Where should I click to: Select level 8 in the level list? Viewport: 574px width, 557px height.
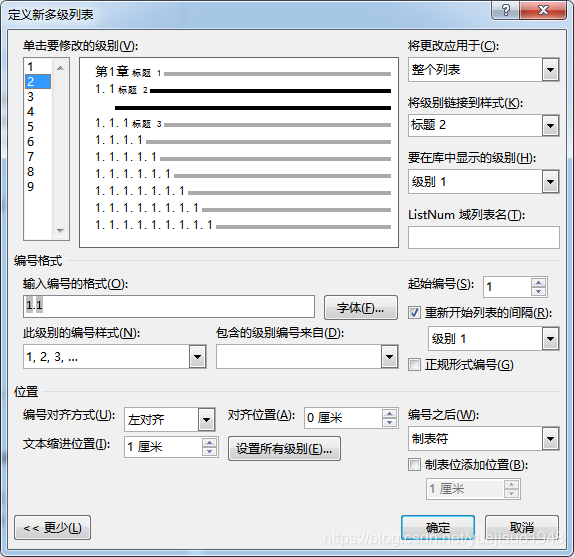tap(38, 172)
